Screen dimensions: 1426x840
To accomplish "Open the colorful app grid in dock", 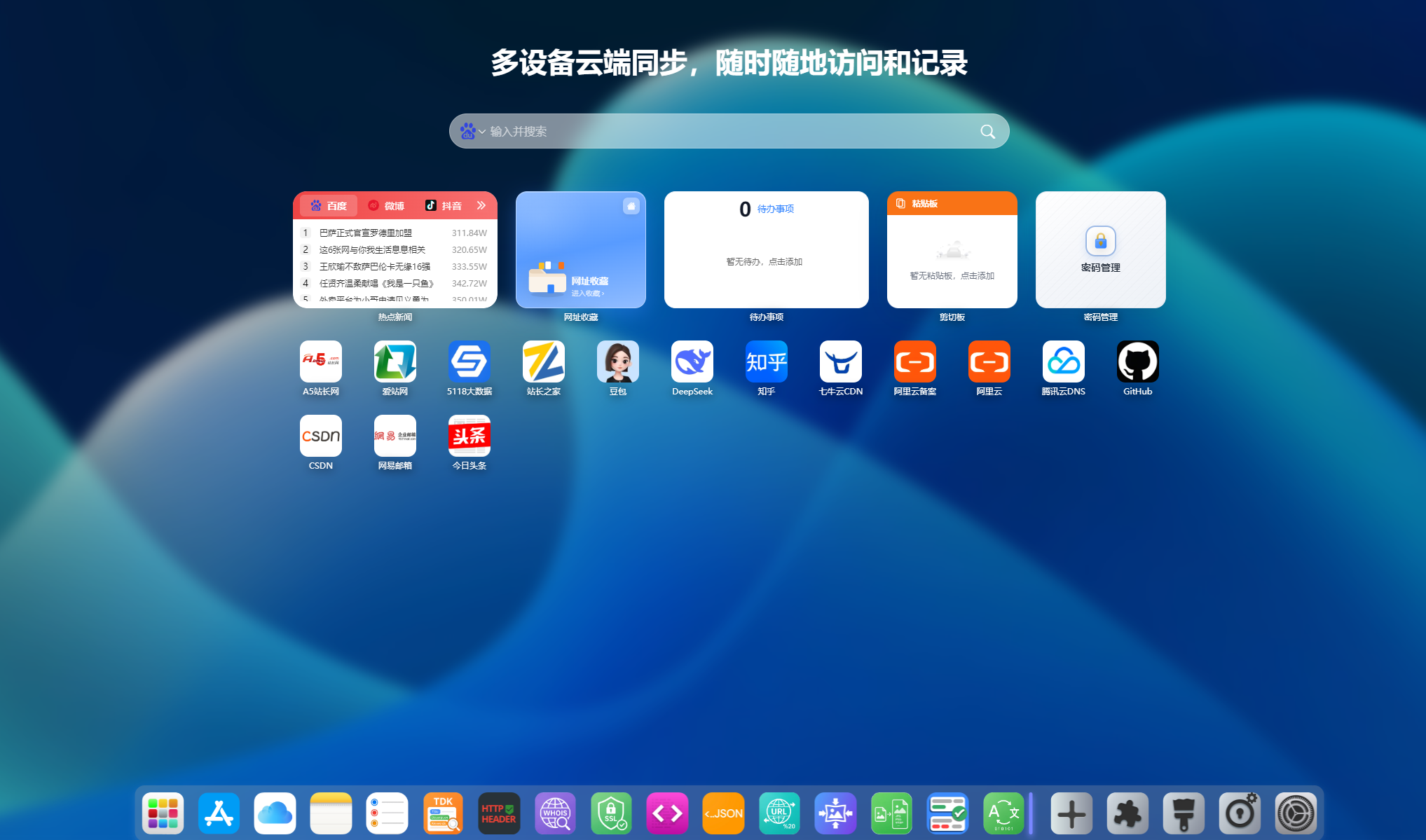I will pos(163,813).
